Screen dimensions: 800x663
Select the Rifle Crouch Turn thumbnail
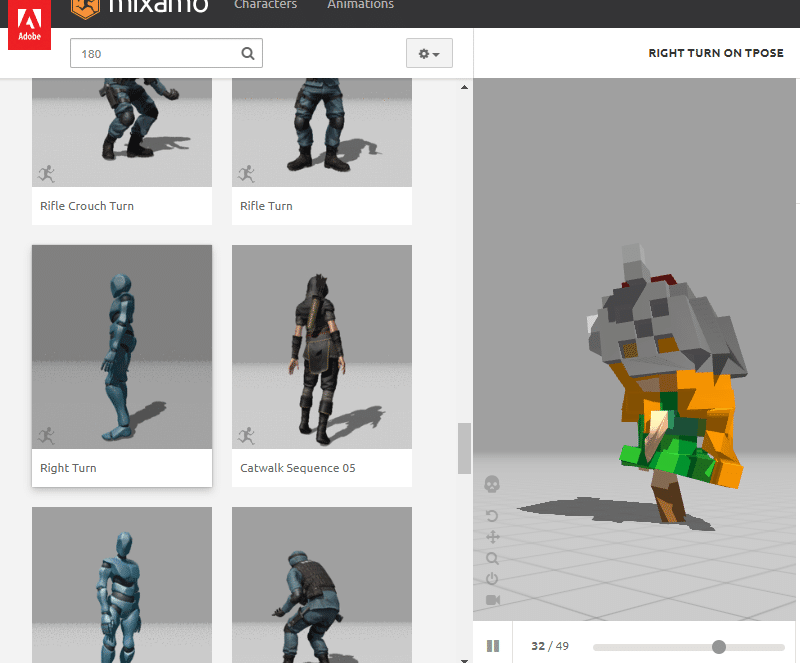(122, 132)
